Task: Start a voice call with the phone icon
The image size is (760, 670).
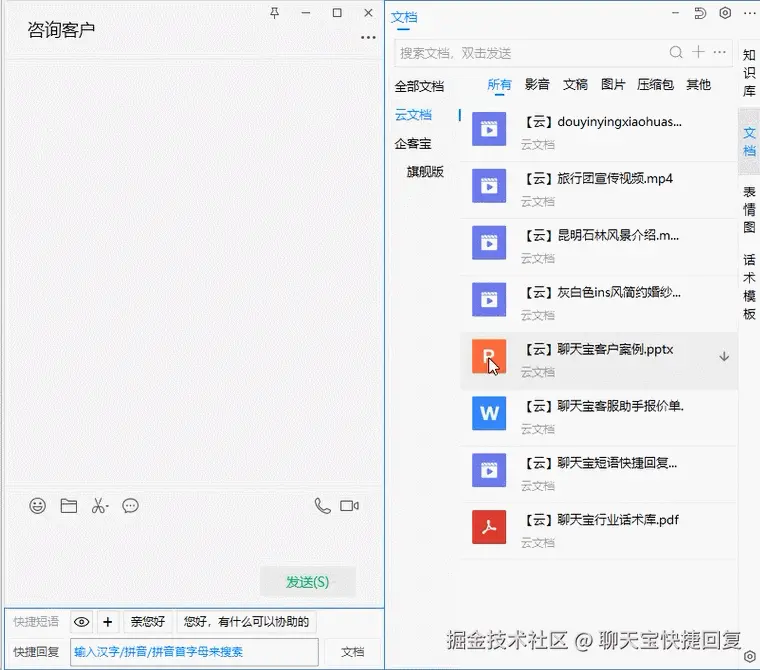Action: [x=322, y=506]
